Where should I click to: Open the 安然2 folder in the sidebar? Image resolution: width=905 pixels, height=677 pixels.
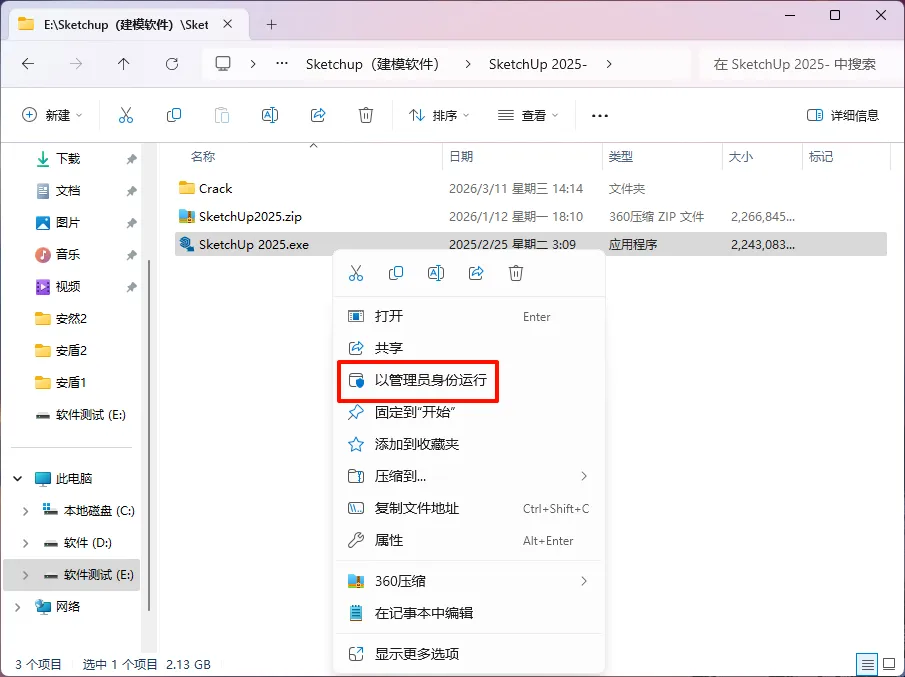[70, 319]
